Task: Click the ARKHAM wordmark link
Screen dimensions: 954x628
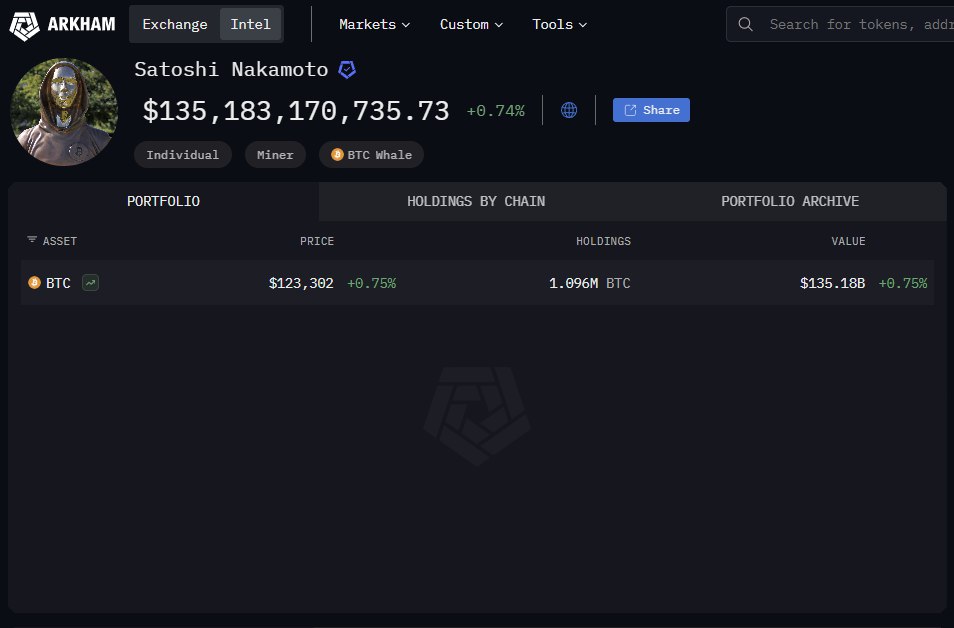Action: pos(81,24)
